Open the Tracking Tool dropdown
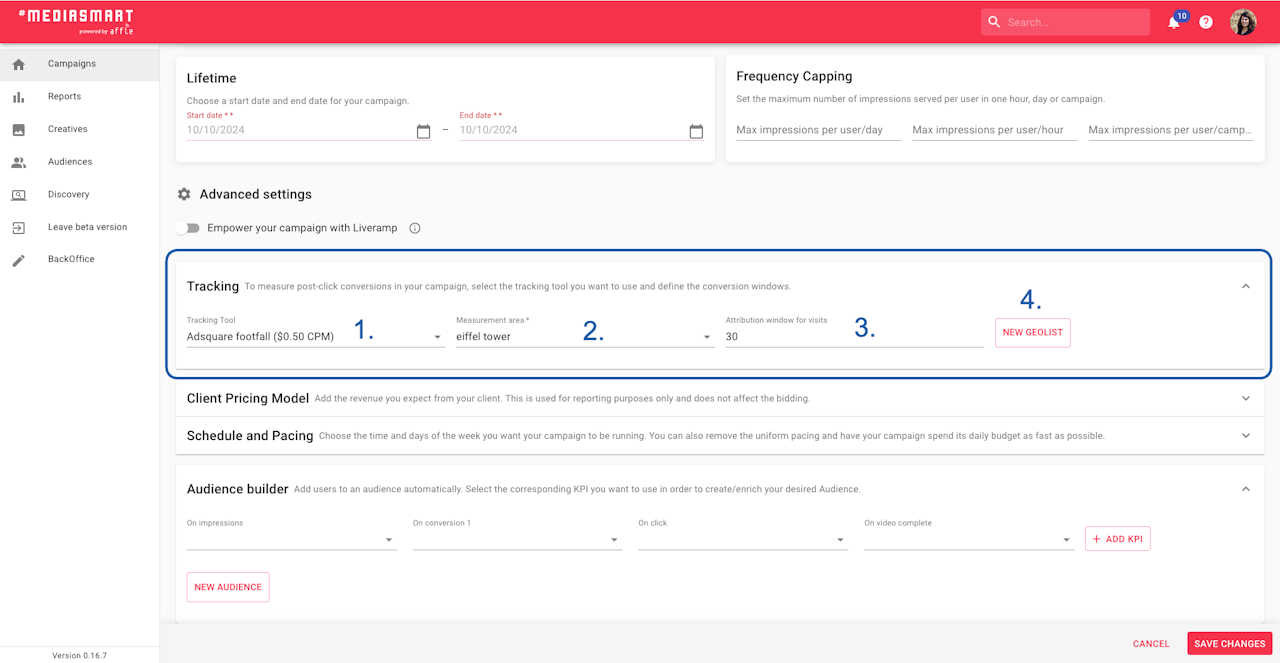This screenshot has height=663, width=1280. [315, 337]
